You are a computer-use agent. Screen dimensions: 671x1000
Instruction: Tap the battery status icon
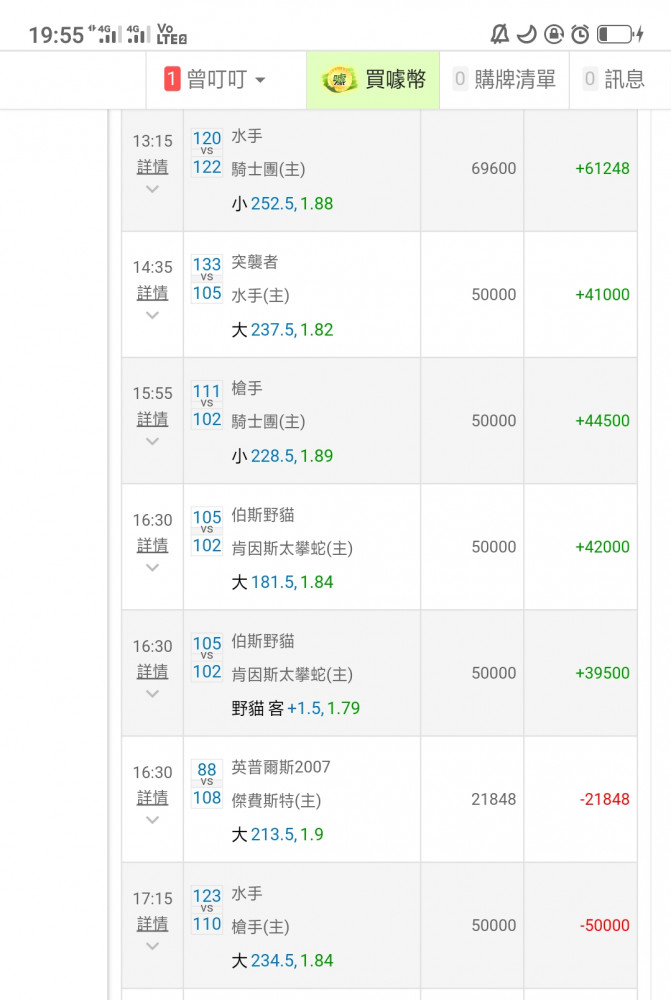click(x=620, y=35)
